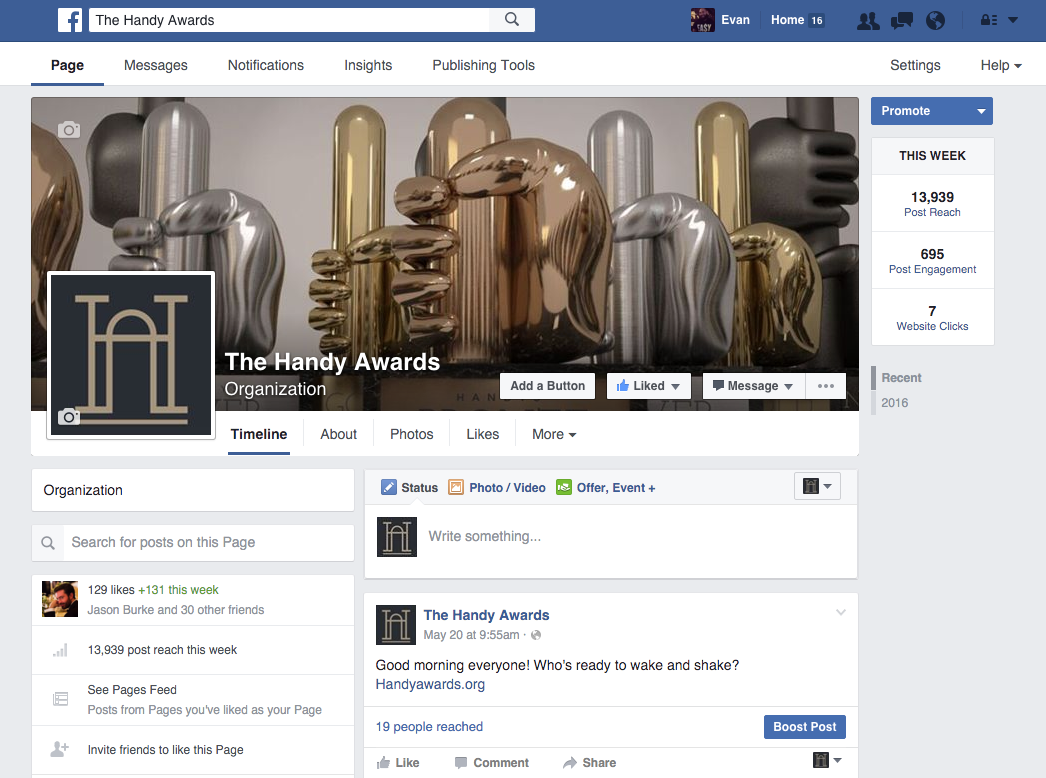
Task: Click the Write something text field
Action: pos(610,536)
